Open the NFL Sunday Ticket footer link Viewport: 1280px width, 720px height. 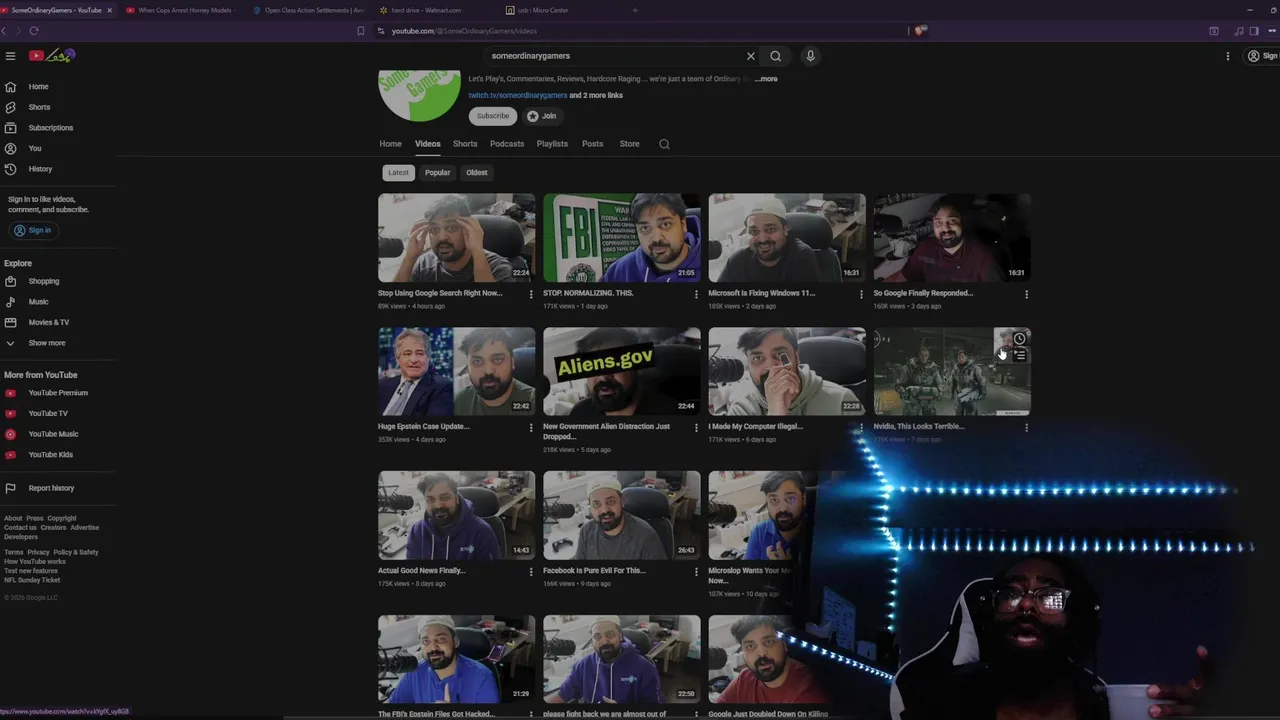click(32, 580)
